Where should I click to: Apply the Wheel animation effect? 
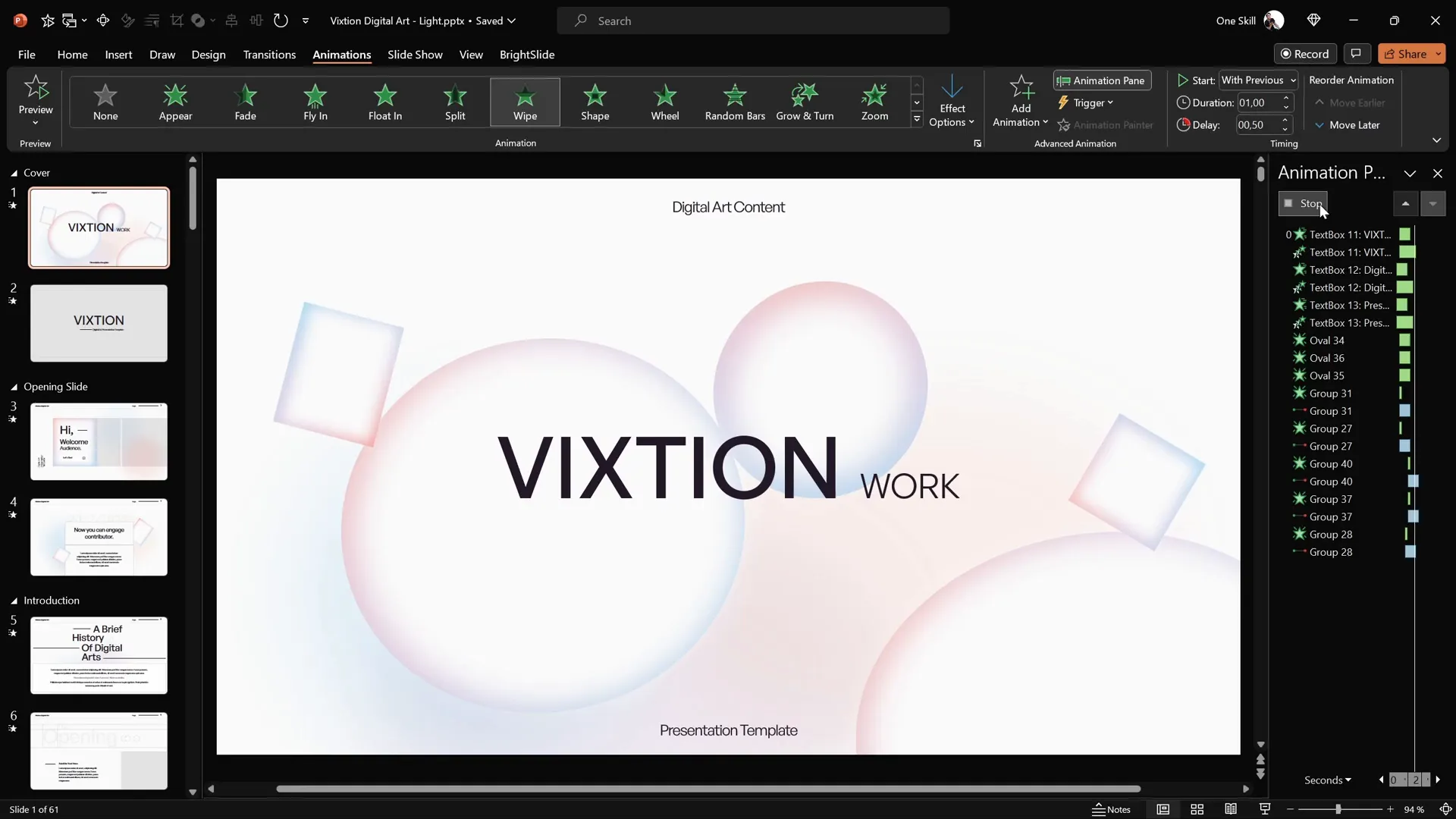665,102
